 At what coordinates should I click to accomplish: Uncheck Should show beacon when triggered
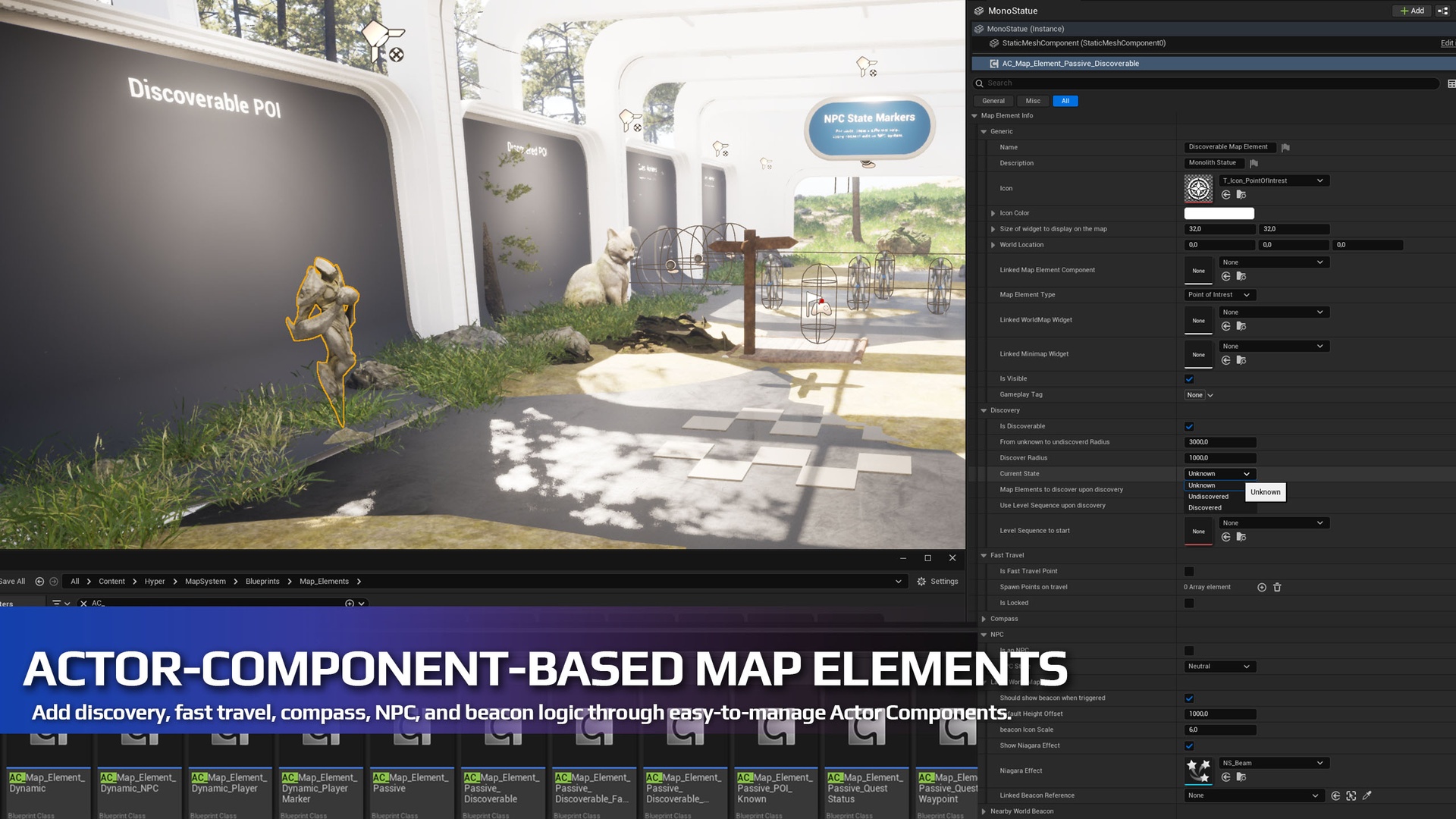(x=1188, y=698)
